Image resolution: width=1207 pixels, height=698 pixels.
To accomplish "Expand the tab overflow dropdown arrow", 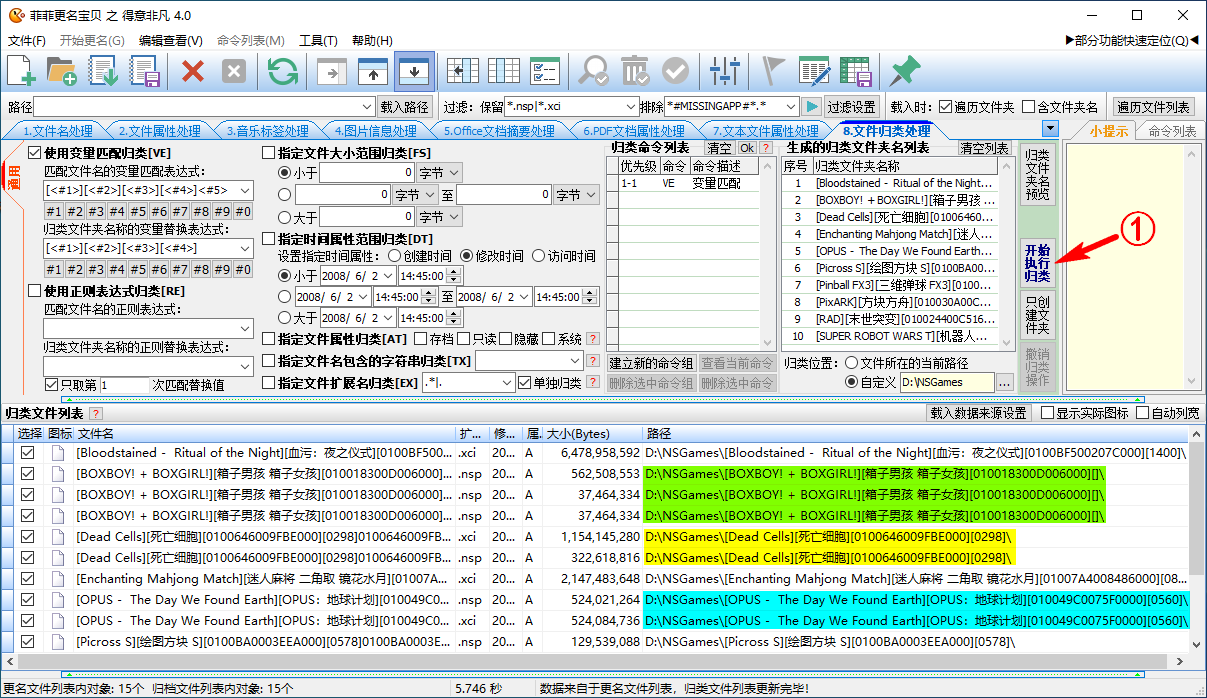I will pyautogui.click(x=1049, y=129).
